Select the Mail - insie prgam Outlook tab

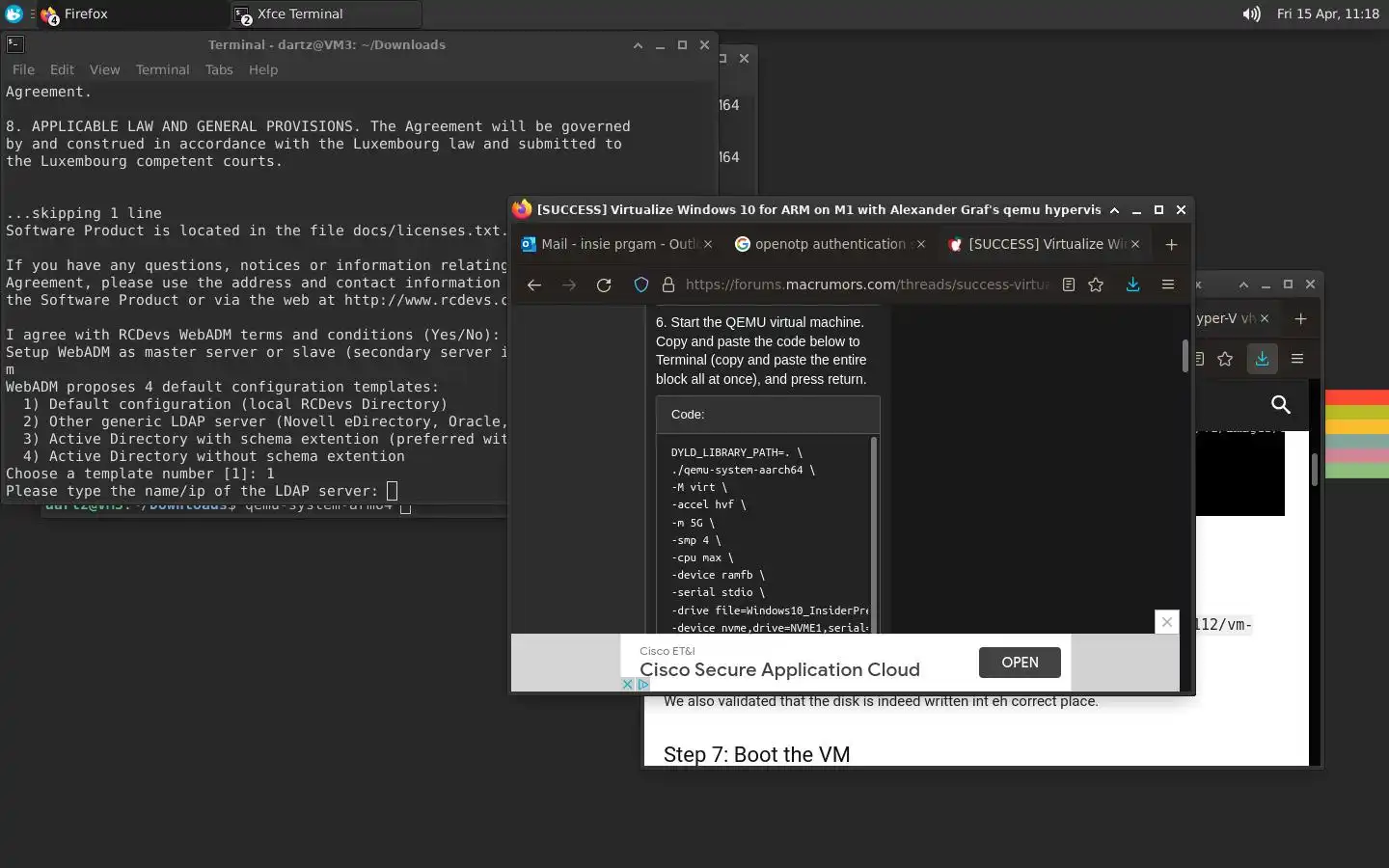click(x=617, y=244)
